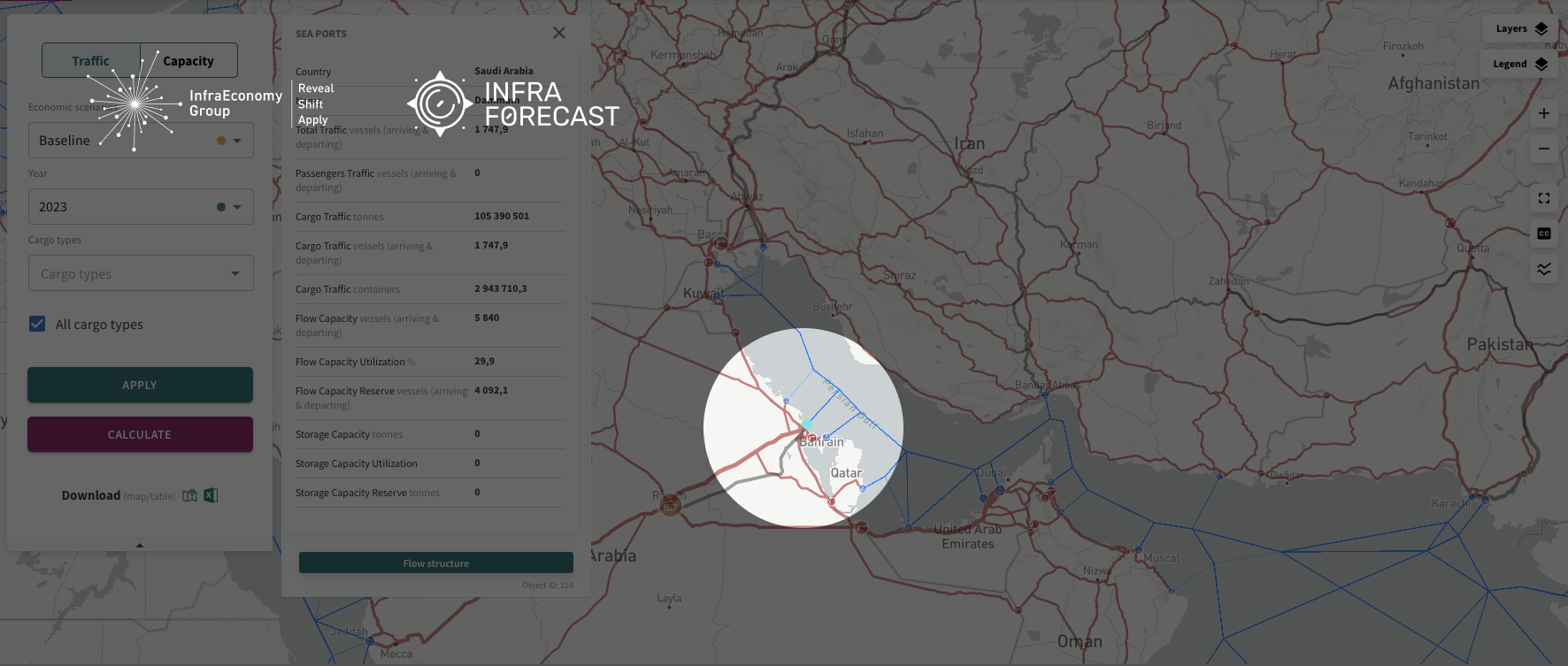Viewport: 1568px width, 666px height.
Task: Close the Sea Ports info panel
Action: coord(559,33)
